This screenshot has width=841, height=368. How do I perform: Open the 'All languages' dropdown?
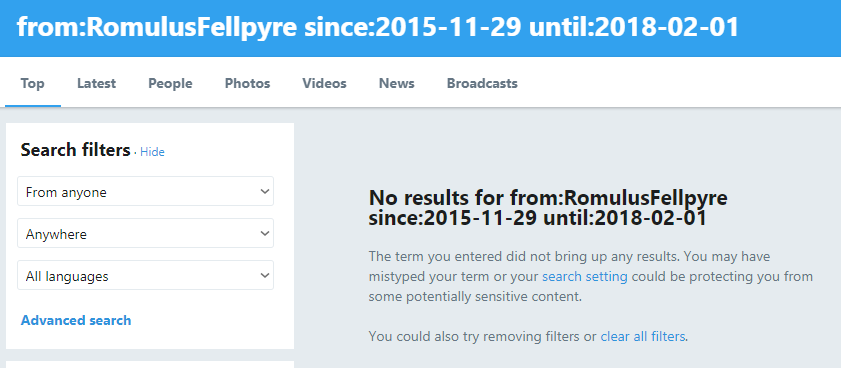click(x=145, y=275)
